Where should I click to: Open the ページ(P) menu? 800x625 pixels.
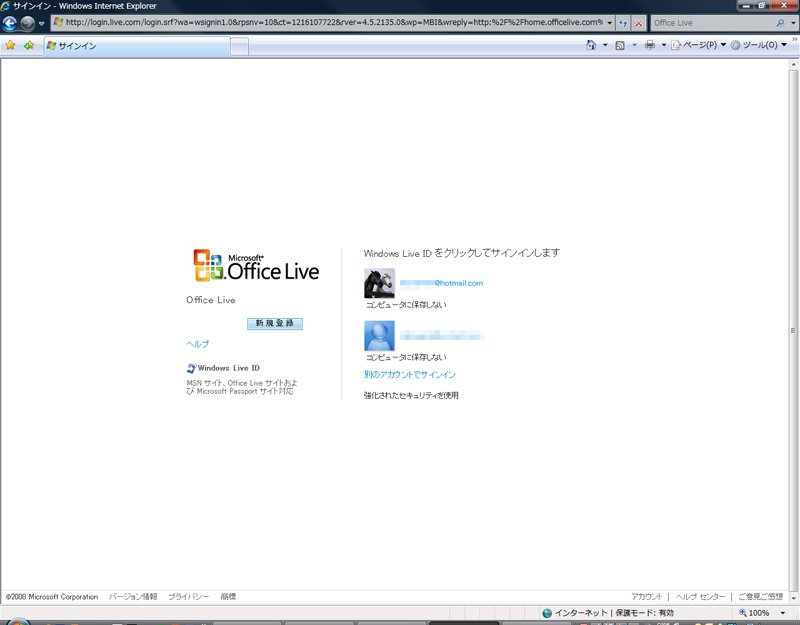coord(698,45)
